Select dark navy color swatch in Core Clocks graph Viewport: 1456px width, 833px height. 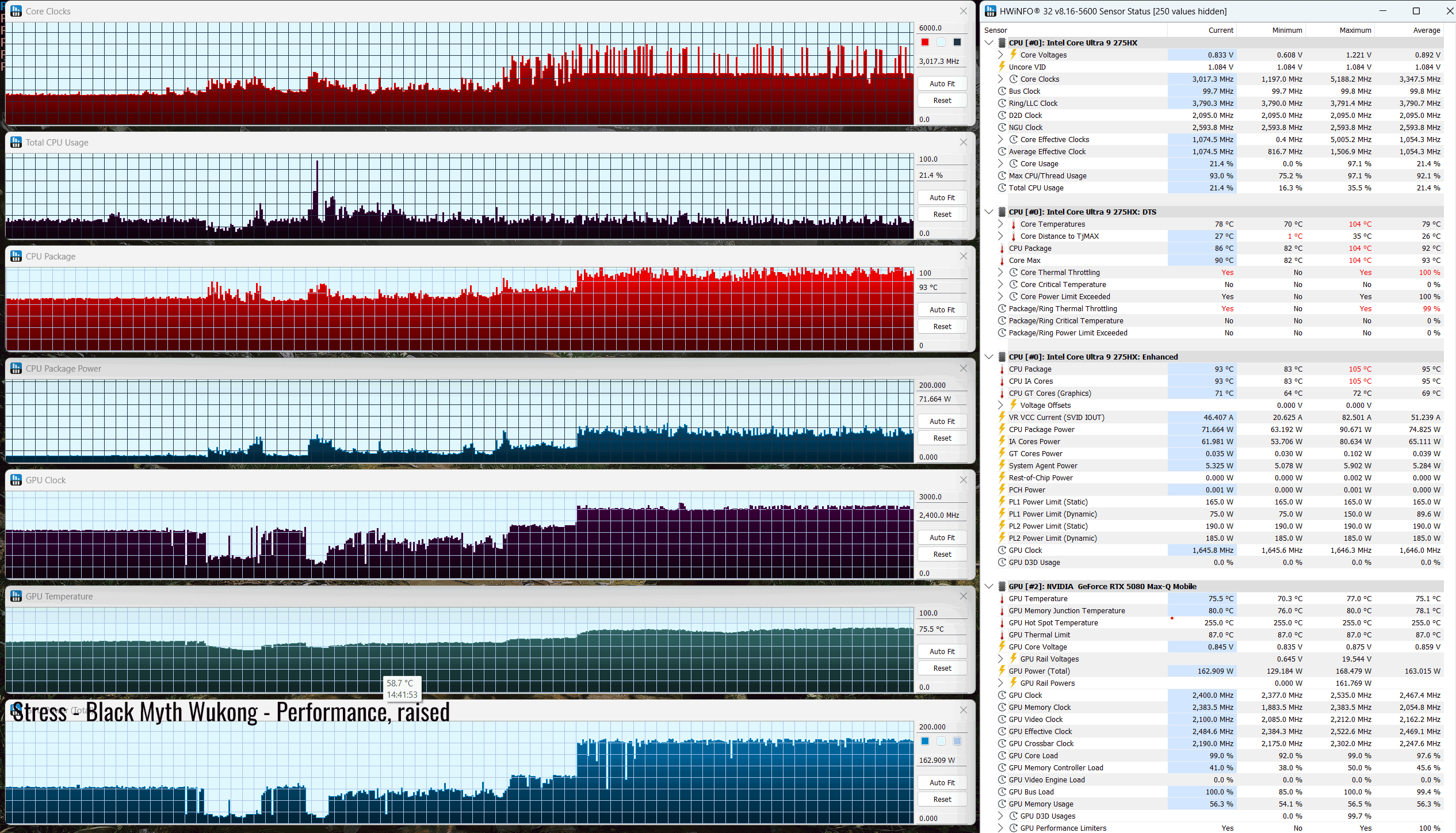click(957, 42)
